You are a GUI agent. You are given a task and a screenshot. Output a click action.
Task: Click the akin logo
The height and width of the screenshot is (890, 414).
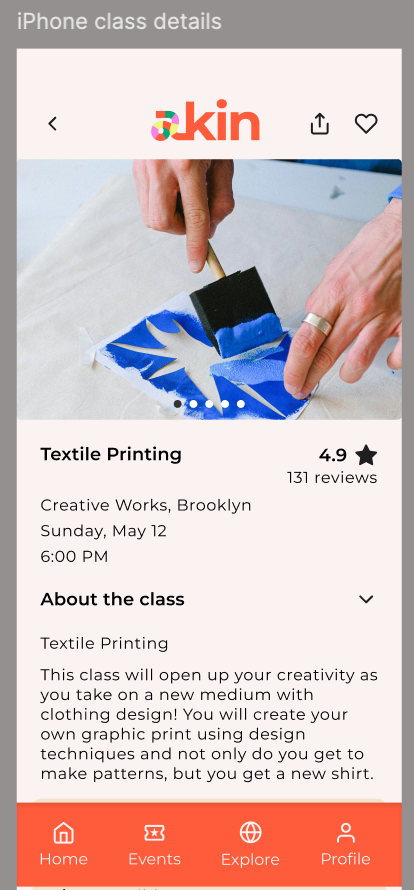[x=205, y=120]
